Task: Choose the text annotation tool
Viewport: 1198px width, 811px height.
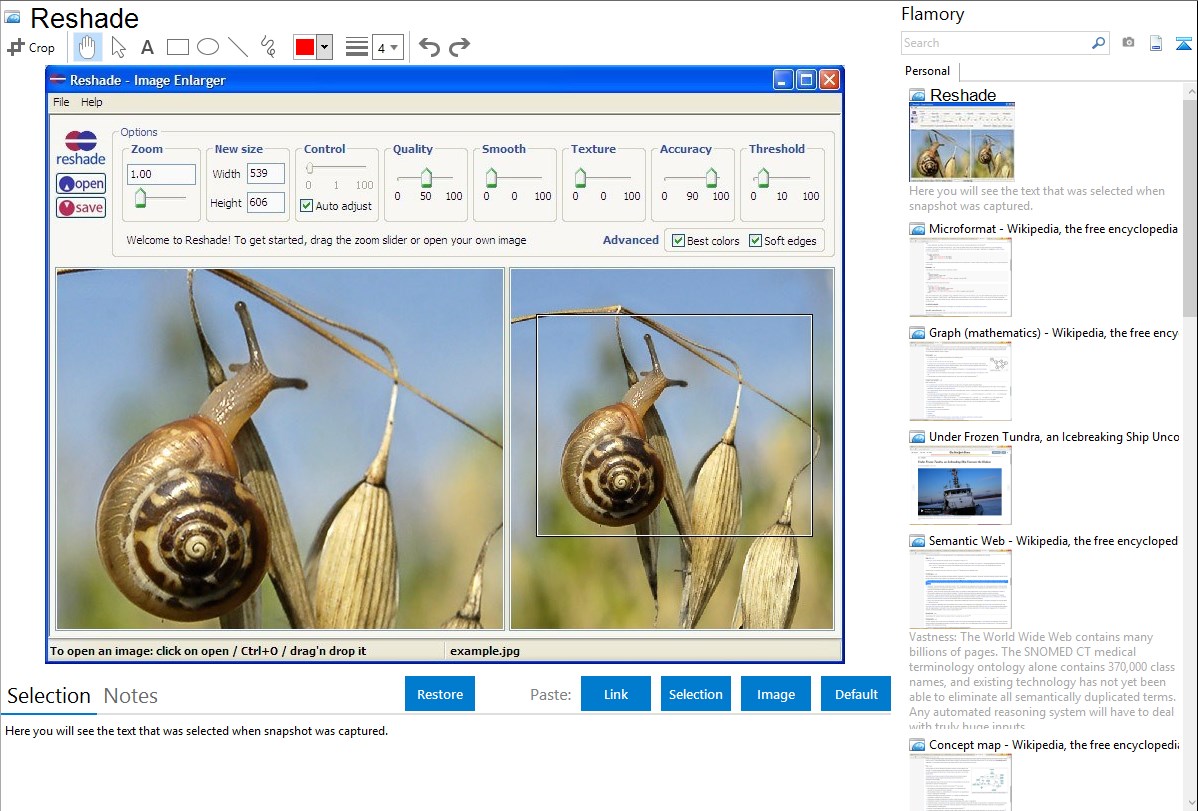Action: click(147, 47)
